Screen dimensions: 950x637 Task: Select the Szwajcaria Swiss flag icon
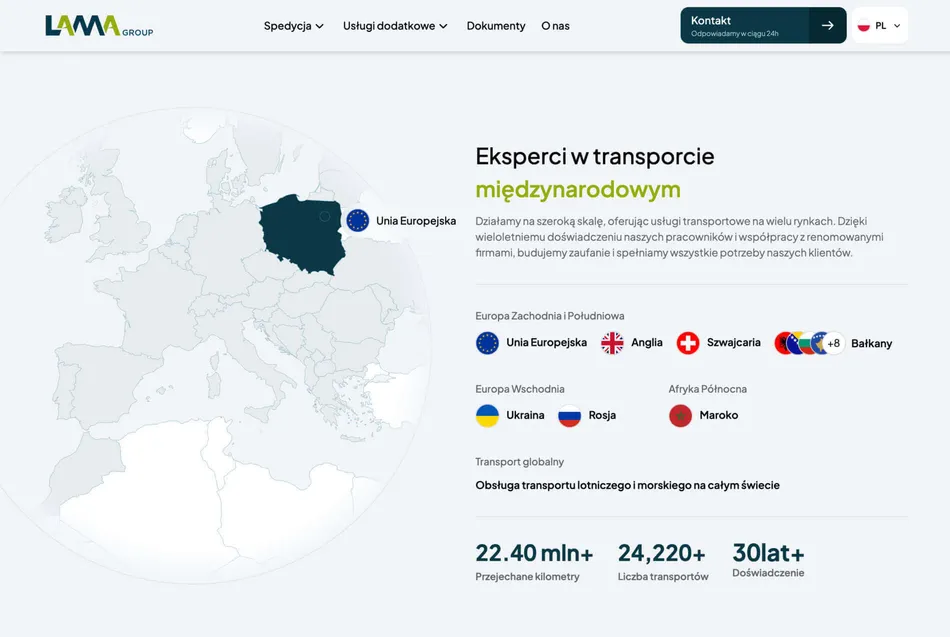(x=688, y=343)
